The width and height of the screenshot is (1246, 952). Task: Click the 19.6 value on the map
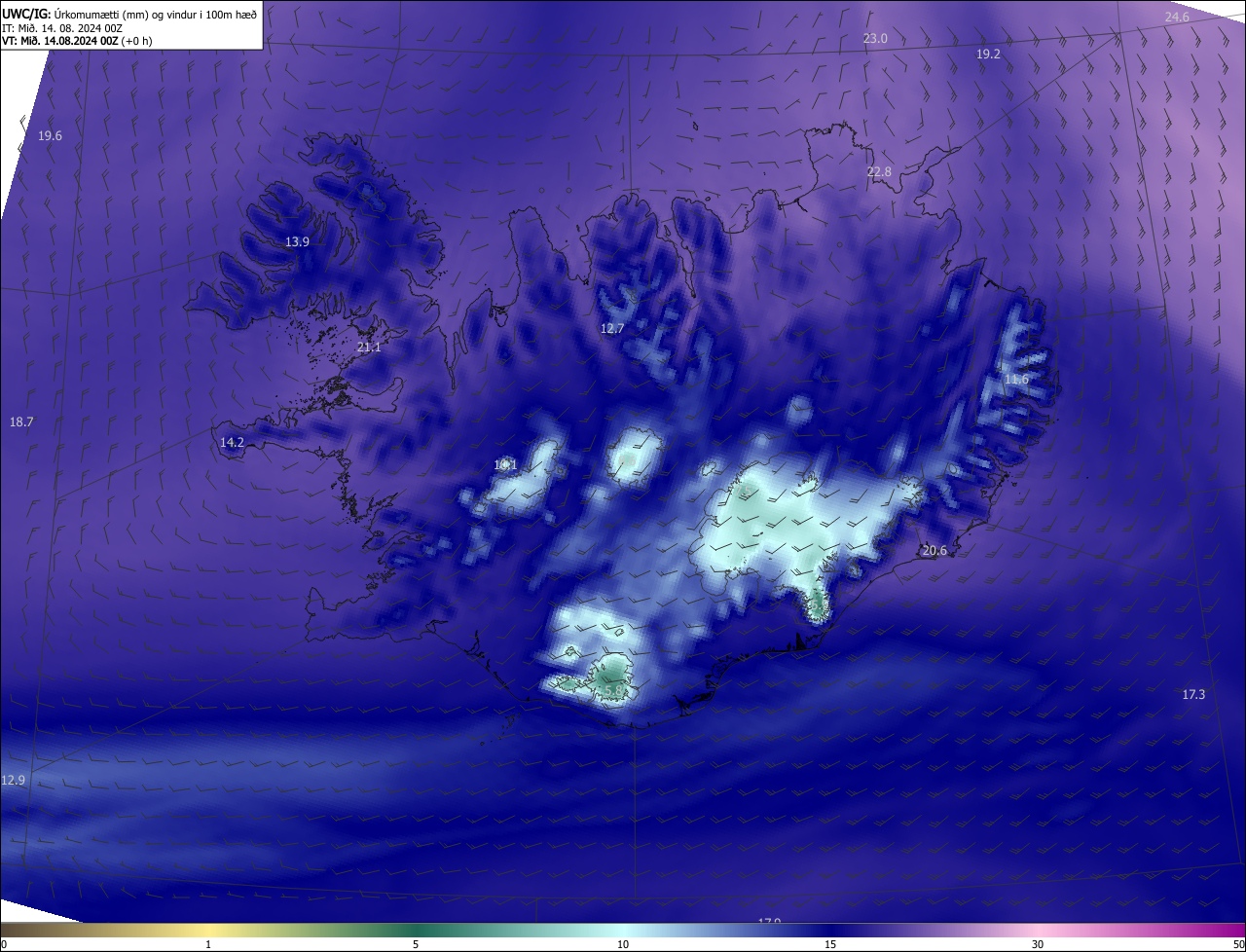[x=50, y=136]
